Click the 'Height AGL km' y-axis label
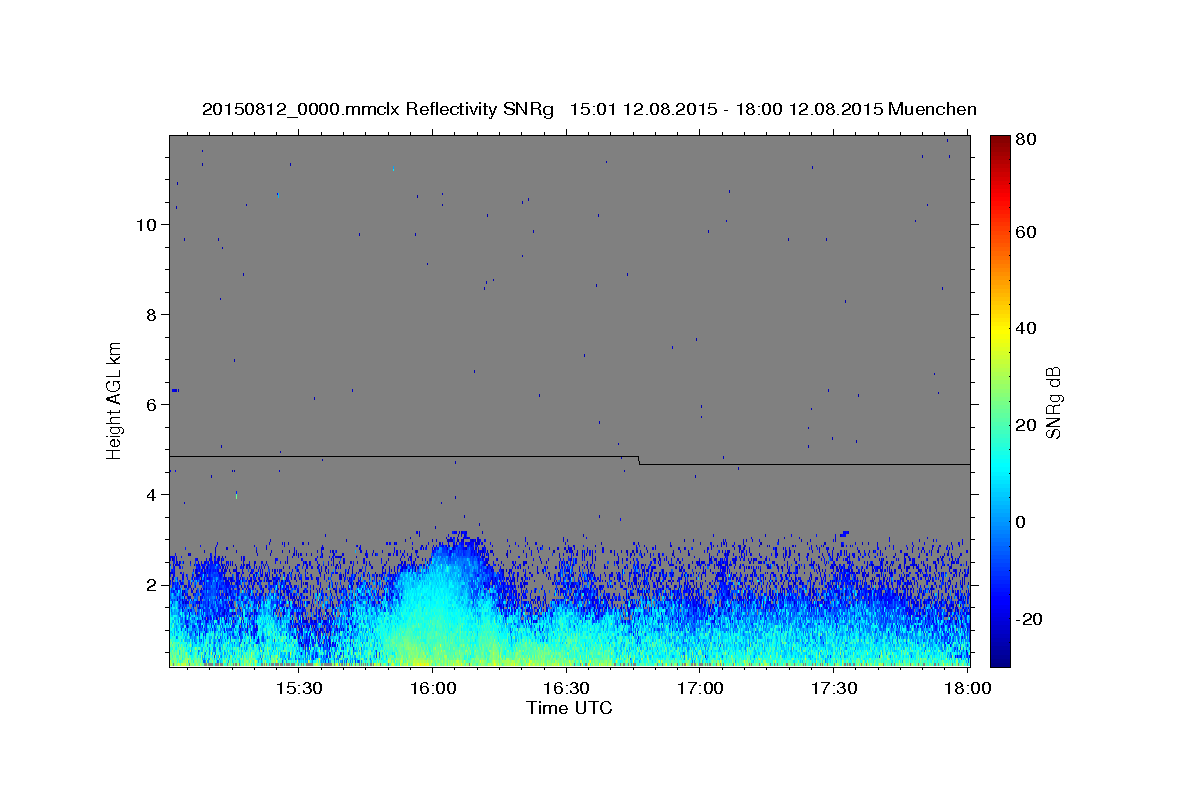The image size is (1200, 800). click(x=115, y=399)
